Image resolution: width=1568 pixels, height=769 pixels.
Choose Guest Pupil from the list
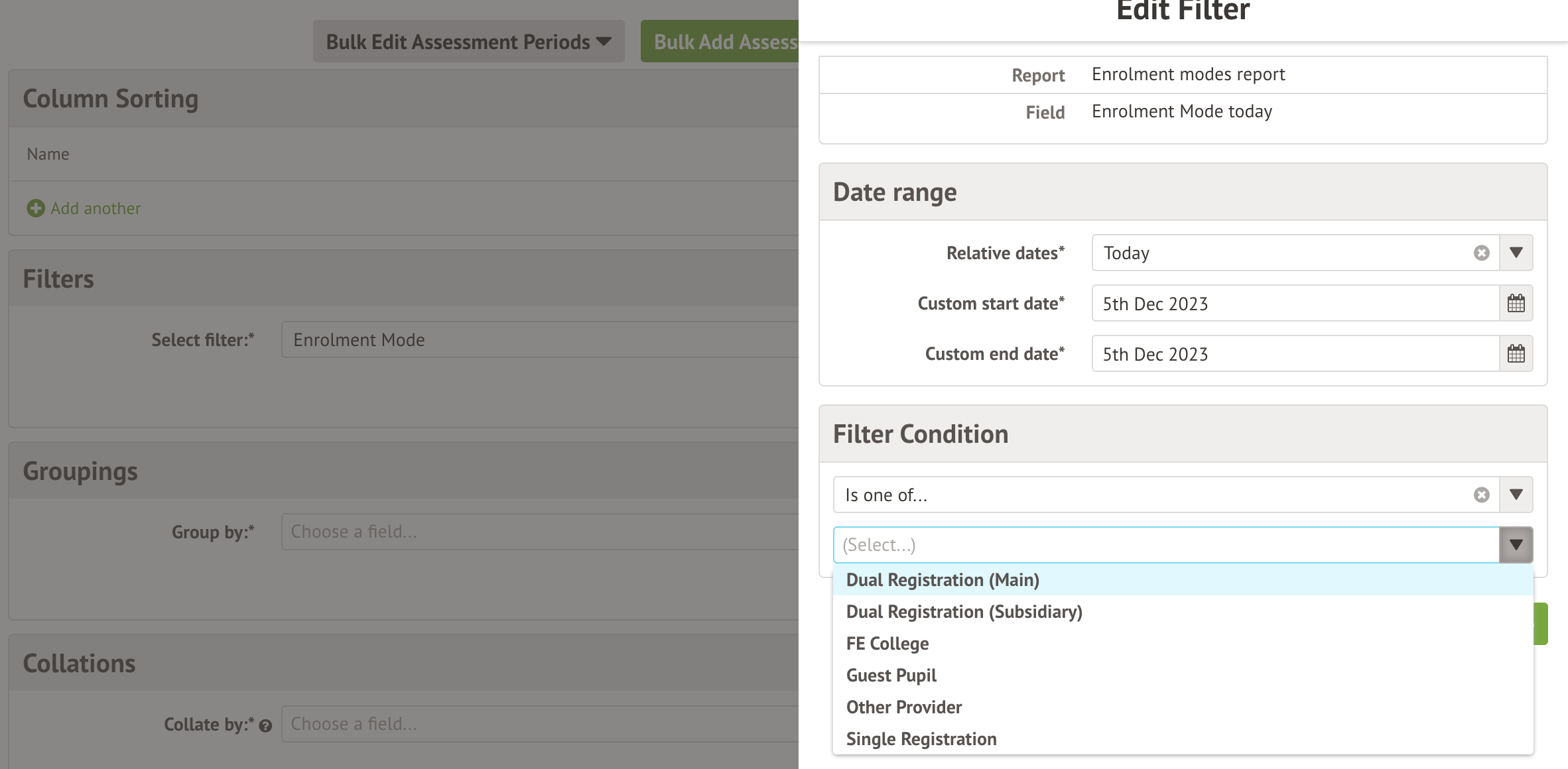point(891,676)
